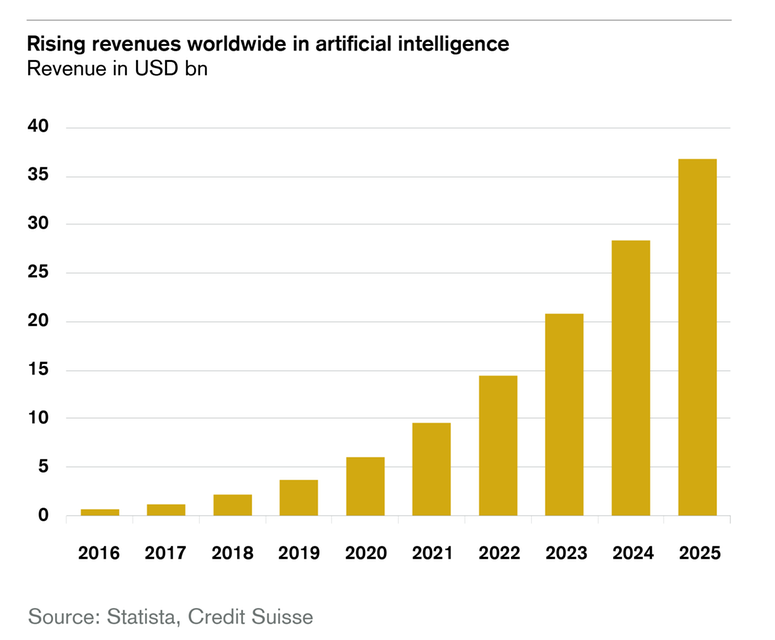The height and width of the screenshot is (640, 775).
Task: Click the 2025 revenue bar
Action: [697, 337]
